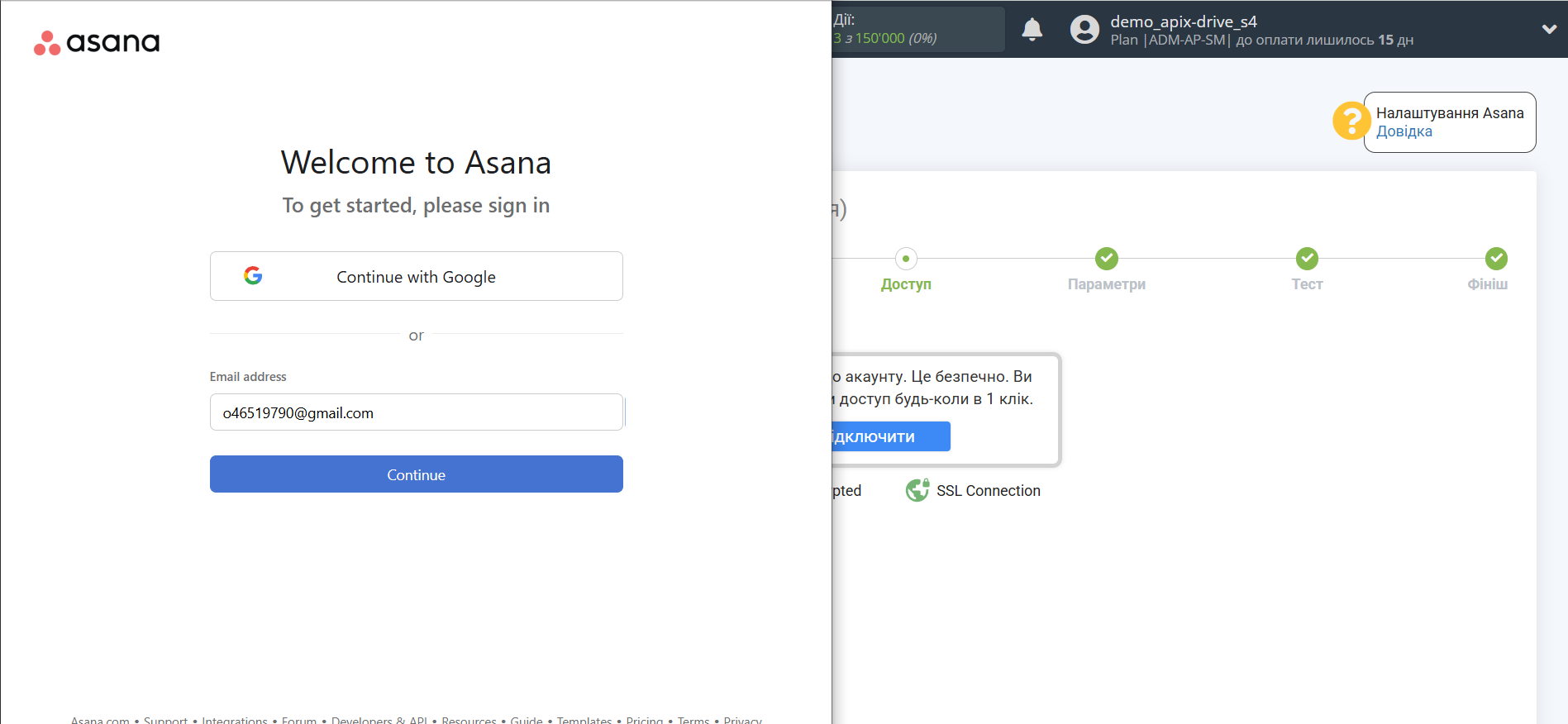Screen dimensions: 1568x724
Task: Go to the Параметри step label
Action: click(x=1106, y=284)
